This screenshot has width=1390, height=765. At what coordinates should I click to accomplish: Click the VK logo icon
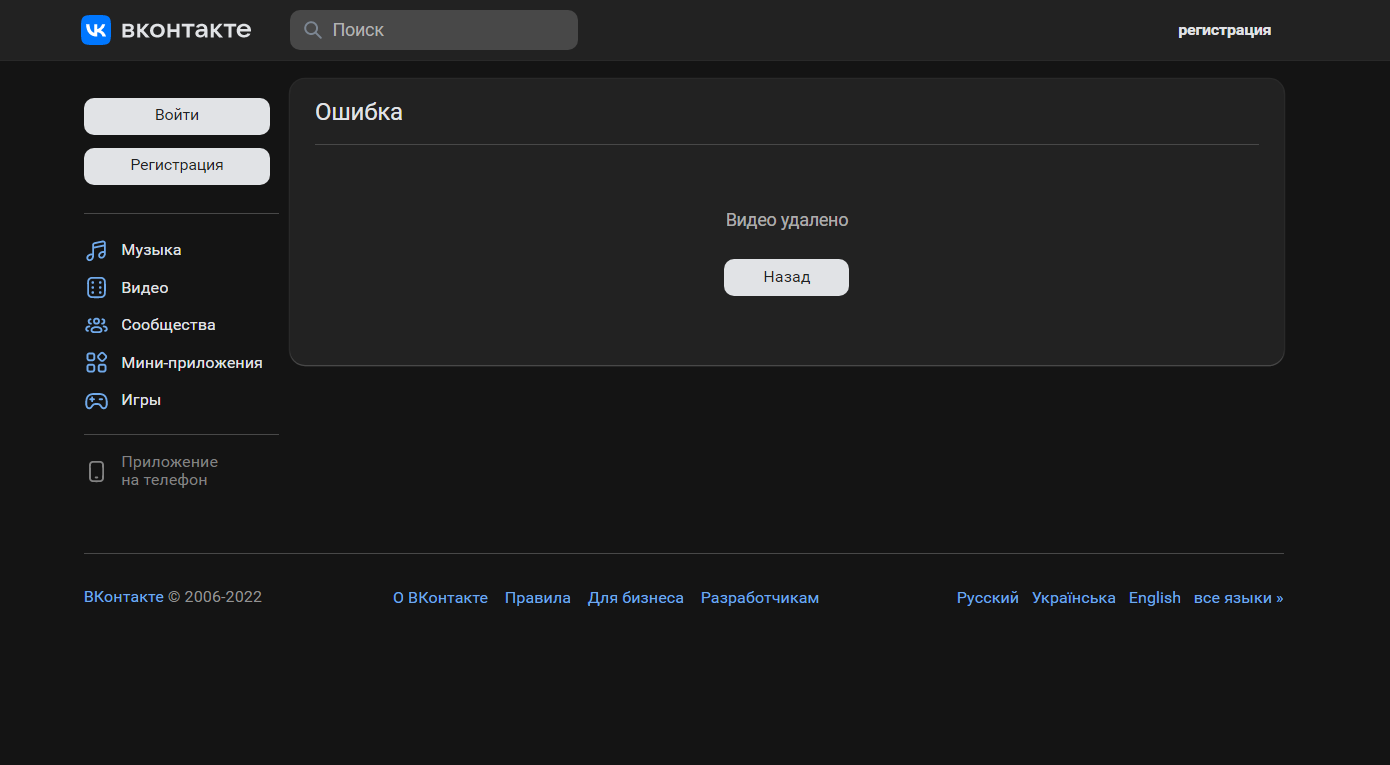click(x=96, y=30)
